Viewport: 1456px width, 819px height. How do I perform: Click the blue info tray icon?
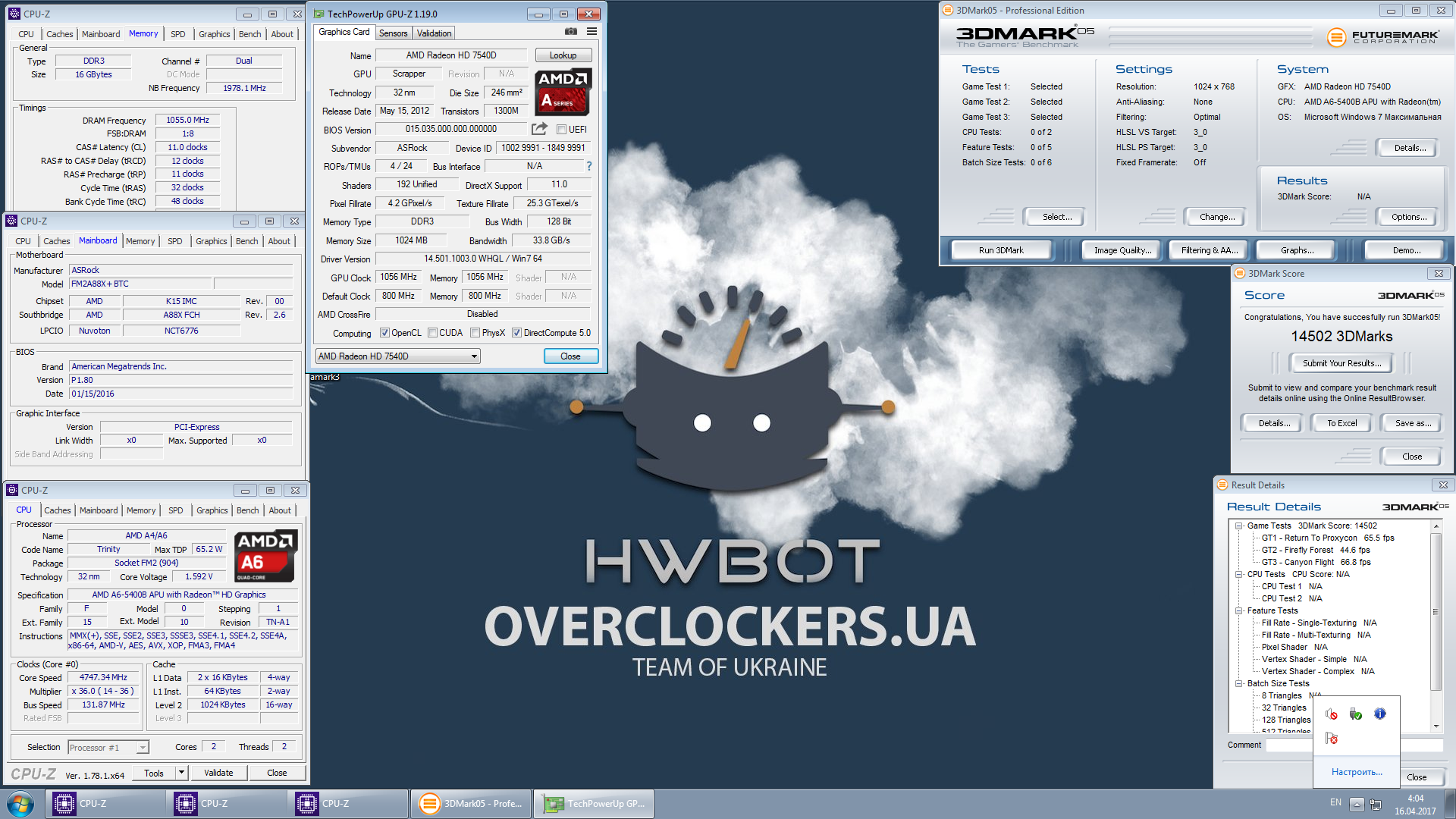[x=1380, y=714]
